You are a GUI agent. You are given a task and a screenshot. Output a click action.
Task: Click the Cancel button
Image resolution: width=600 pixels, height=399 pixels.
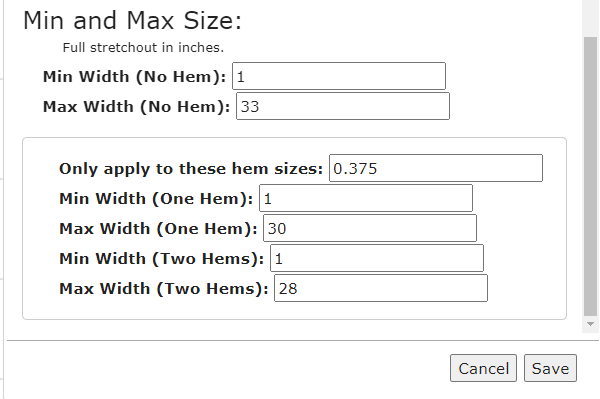483,368
